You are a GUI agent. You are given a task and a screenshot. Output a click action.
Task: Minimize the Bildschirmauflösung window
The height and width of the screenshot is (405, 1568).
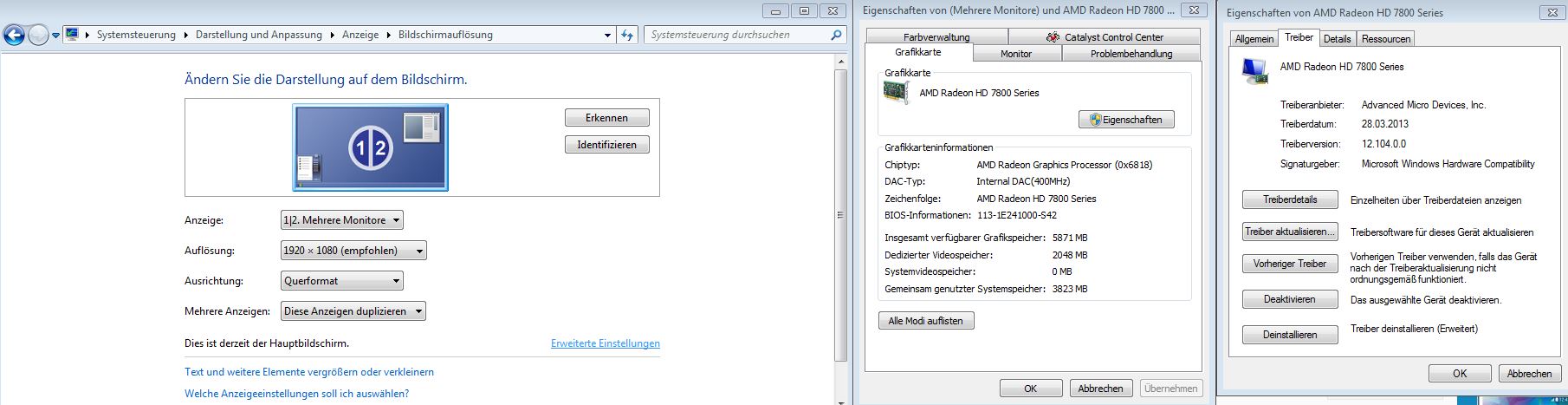(x=776, y=10)
